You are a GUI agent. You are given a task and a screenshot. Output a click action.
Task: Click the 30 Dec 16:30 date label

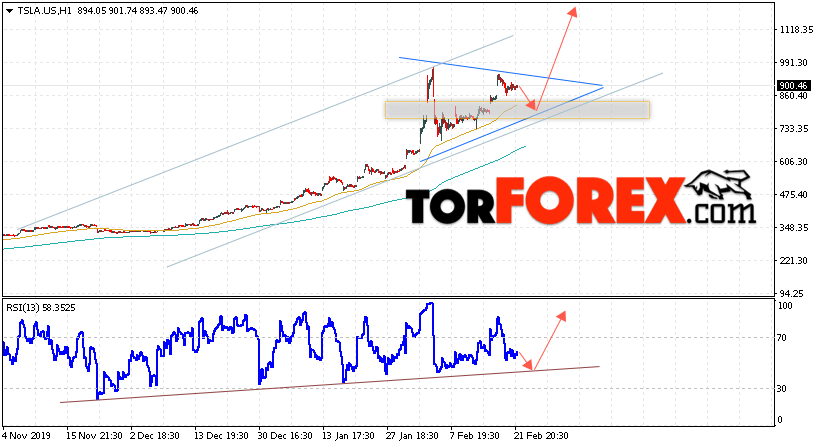(285, 436)
